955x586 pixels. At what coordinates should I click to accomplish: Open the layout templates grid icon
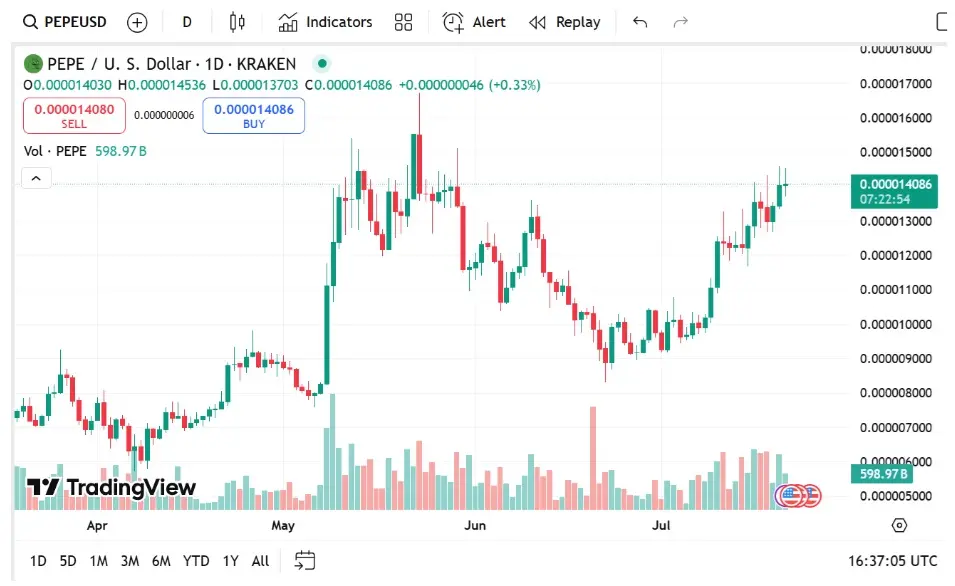tap(403, 23)
